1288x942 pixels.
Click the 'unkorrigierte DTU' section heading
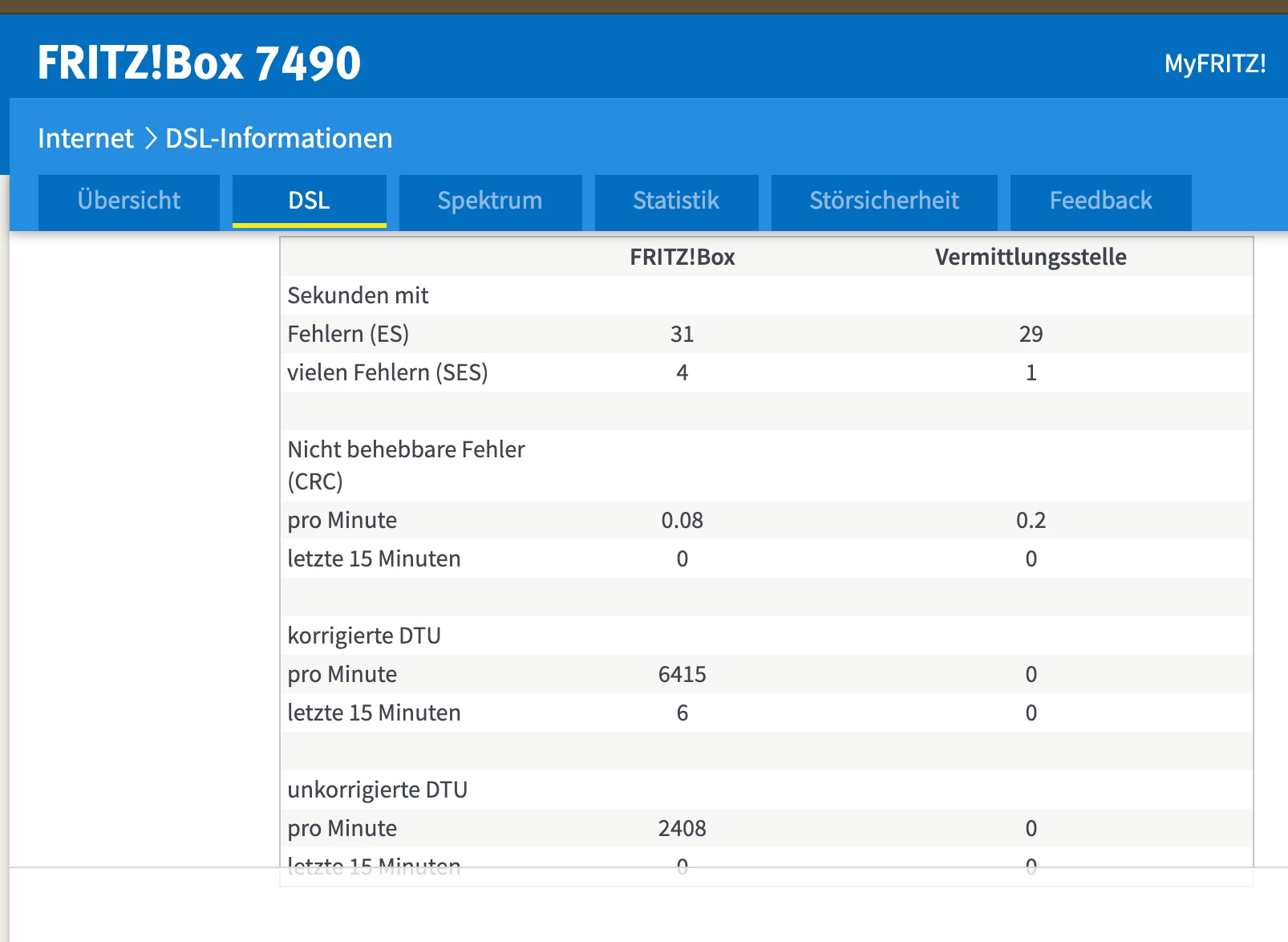pyautogui.click(x=378, y=790)
